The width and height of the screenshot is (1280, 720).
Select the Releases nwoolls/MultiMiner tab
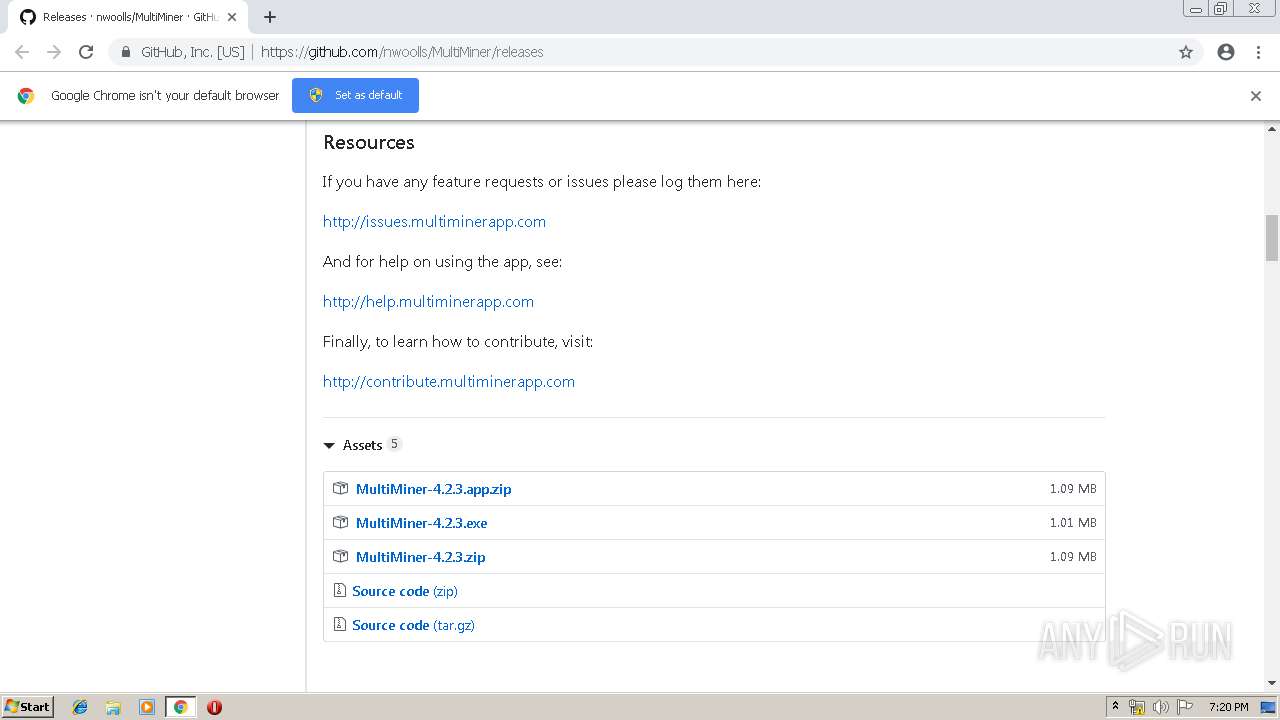coord(128,17)
